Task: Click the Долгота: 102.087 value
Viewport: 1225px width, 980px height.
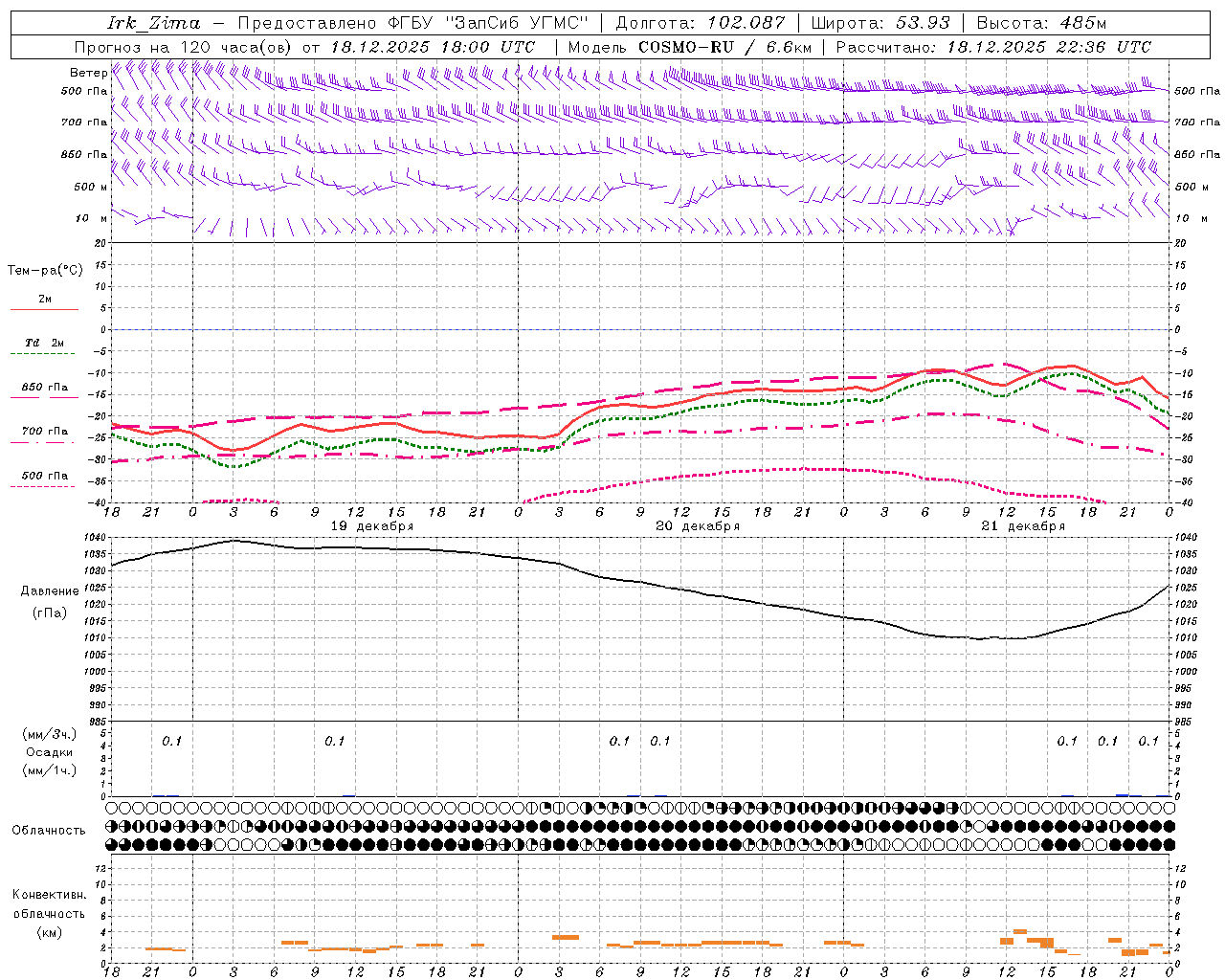Action: point(700,23)
